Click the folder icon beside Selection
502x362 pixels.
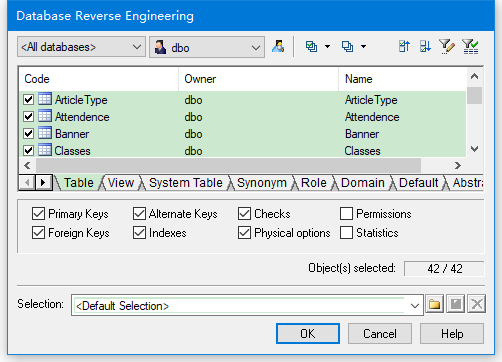tap(434, 304)
